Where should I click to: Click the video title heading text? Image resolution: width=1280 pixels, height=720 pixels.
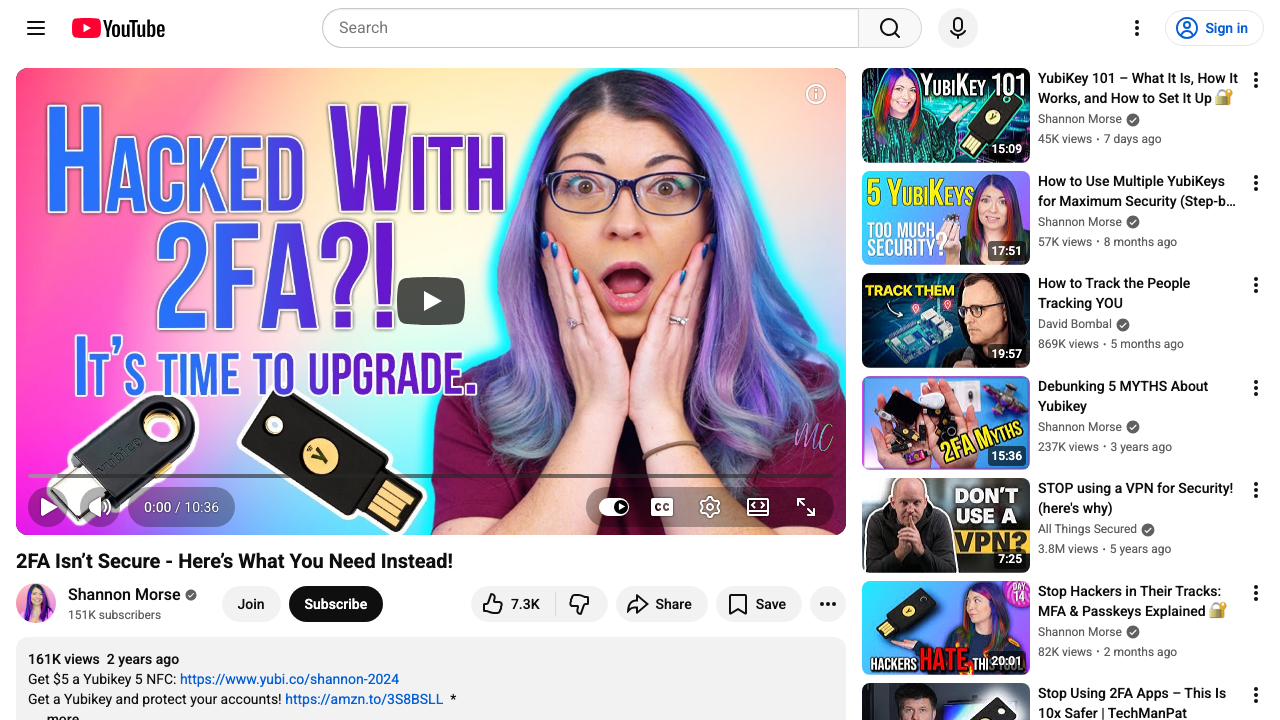click(234, 561)
